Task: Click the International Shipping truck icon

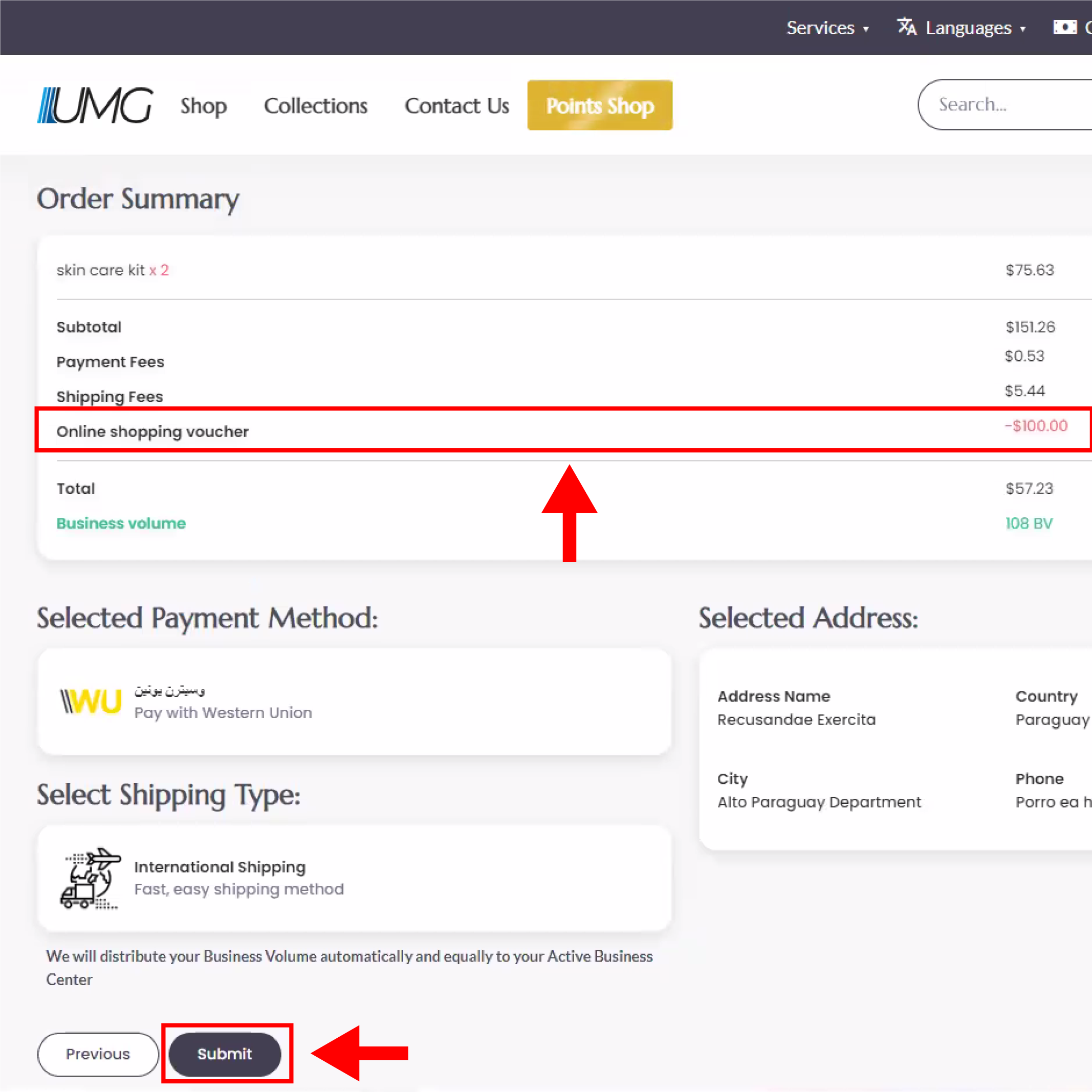Action: (x=91, y=878)
